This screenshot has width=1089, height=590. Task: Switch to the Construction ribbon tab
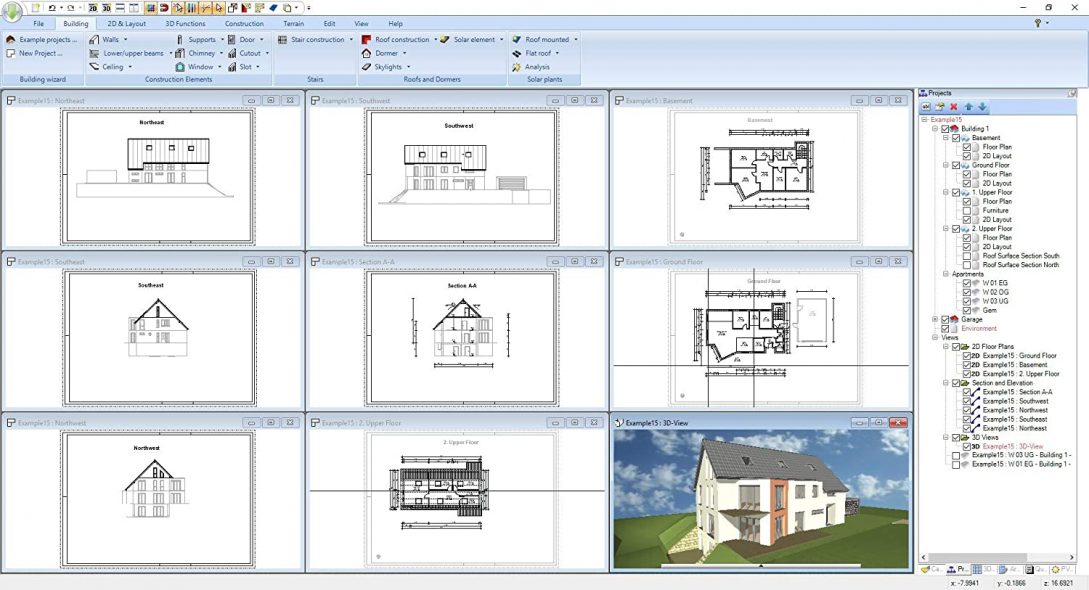(245, 23)
